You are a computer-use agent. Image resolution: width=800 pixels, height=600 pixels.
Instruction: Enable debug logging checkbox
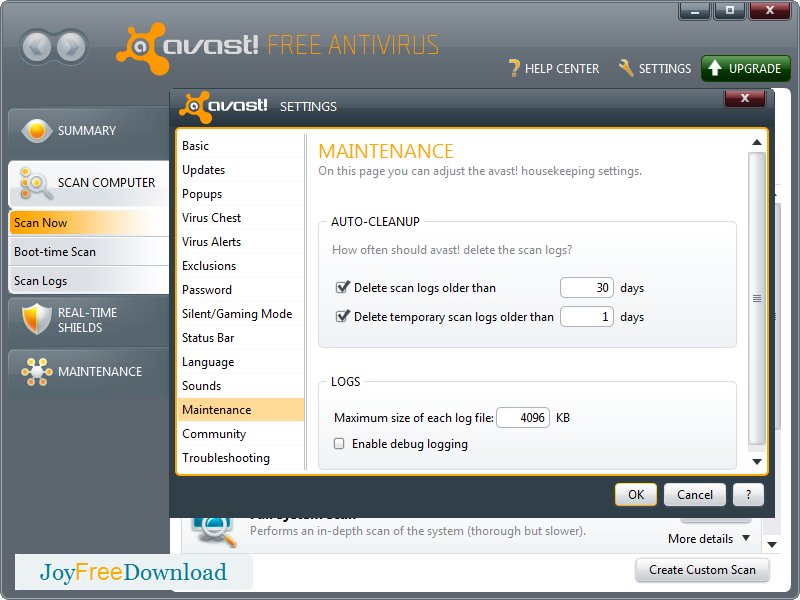(x=339, y=443)
